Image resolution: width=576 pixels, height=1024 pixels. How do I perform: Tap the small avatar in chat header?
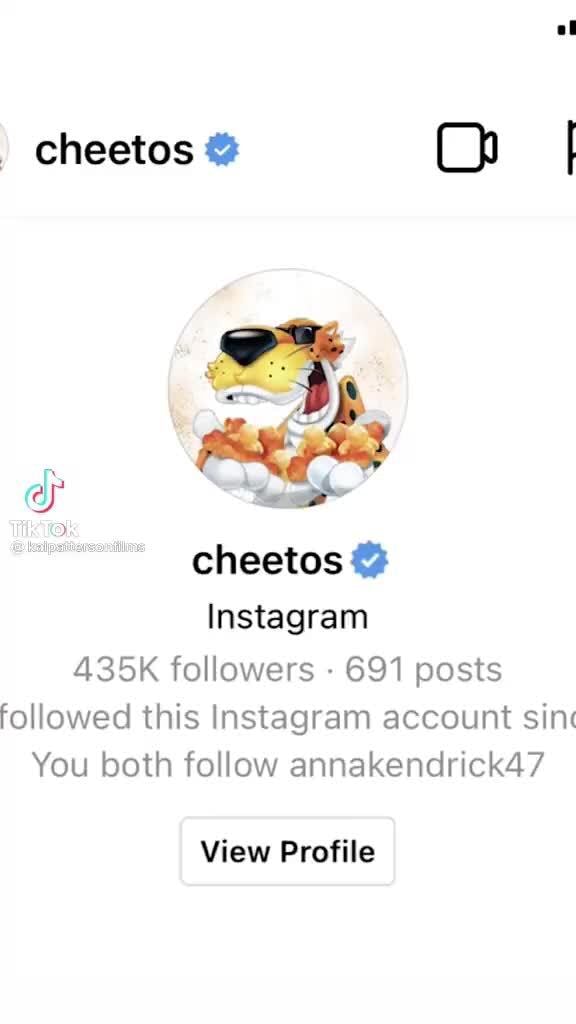(3, 148)
